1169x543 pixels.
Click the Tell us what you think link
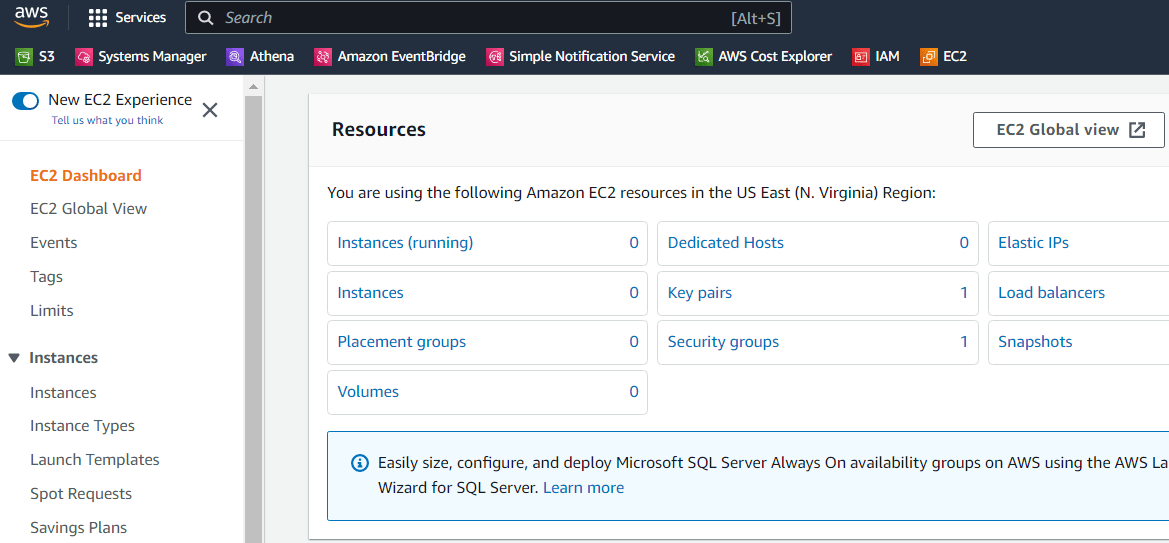(107, 120)
